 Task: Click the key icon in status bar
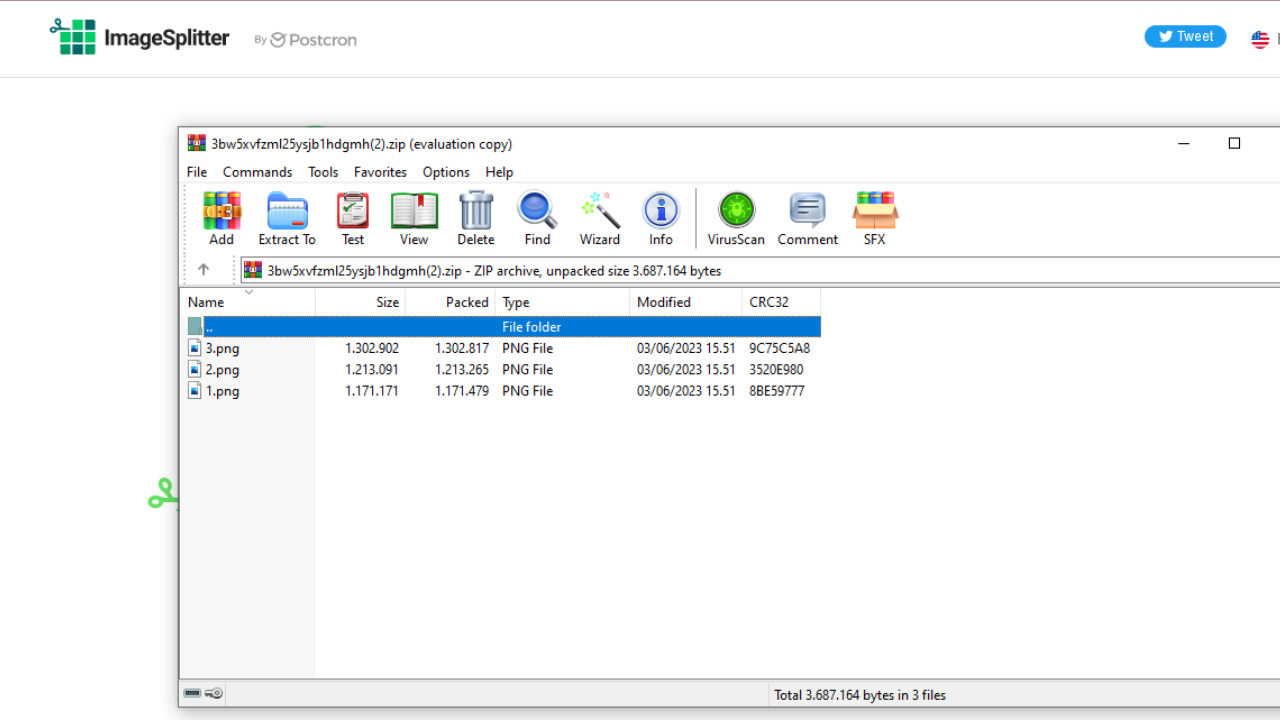click(x=214, y=693)
